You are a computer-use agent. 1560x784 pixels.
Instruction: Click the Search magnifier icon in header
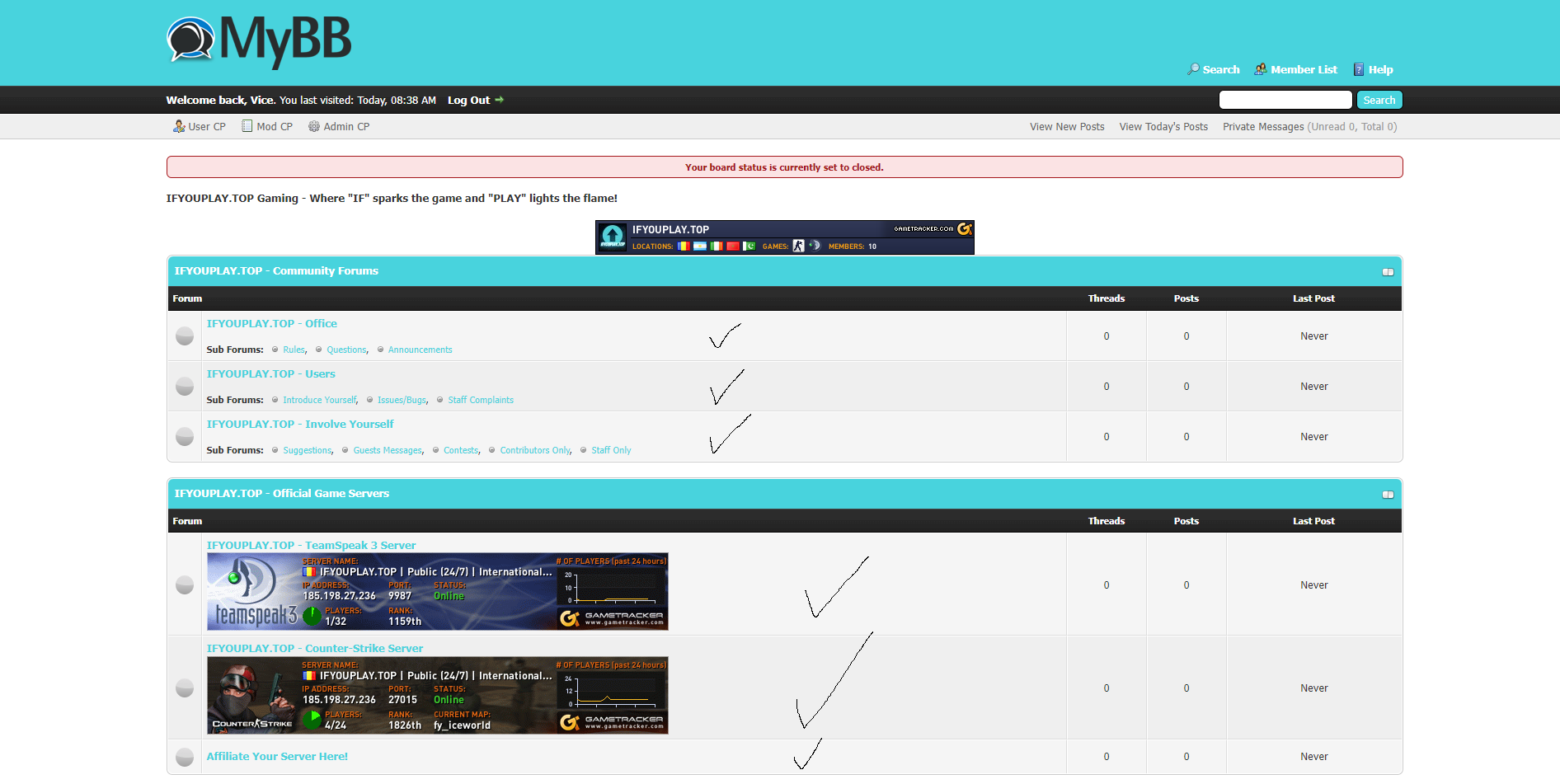click(x=1193, y=69)
